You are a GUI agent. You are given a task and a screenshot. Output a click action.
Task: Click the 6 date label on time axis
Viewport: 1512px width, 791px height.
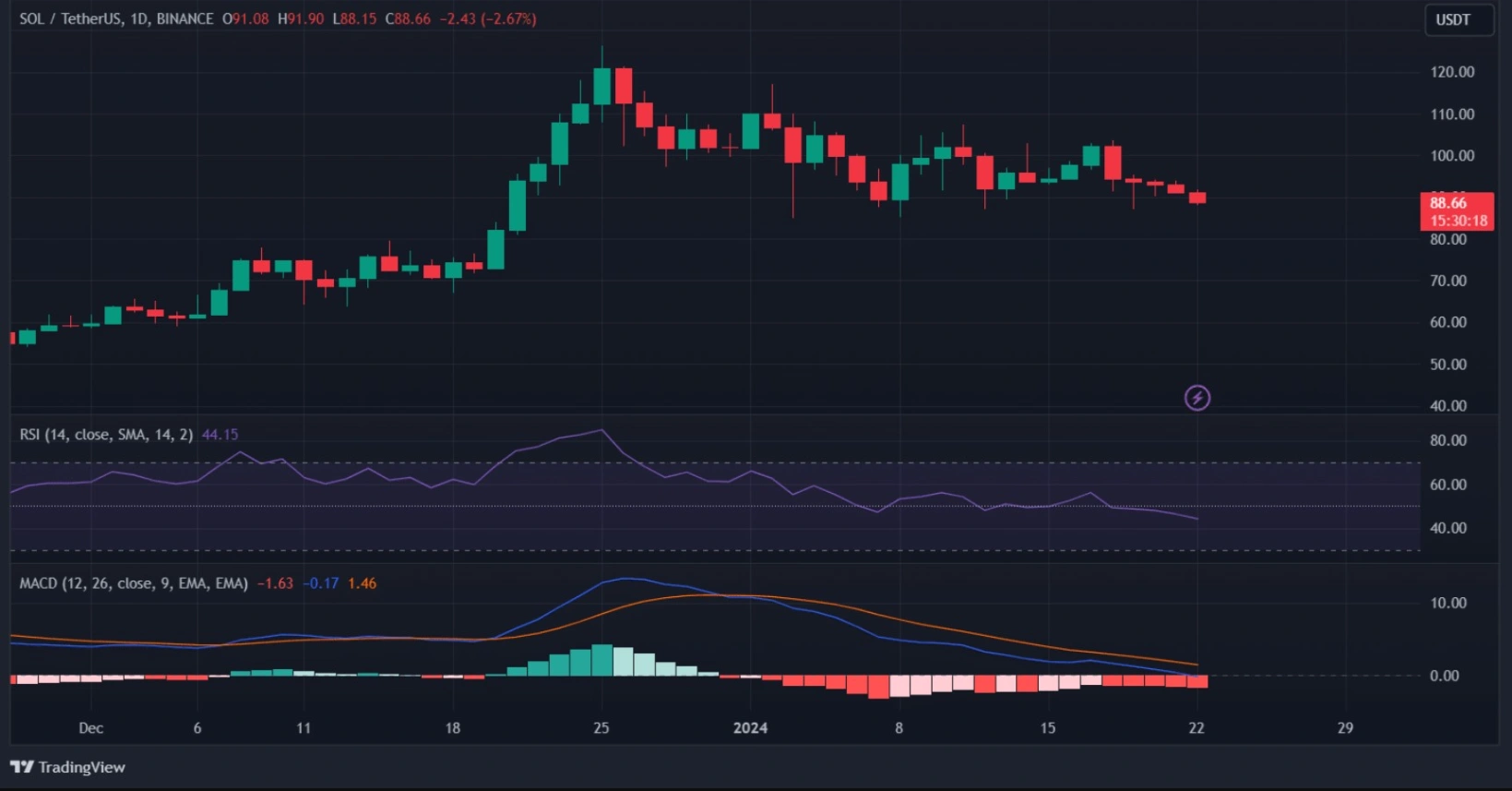pyautogui.click(x=197, y=728)
